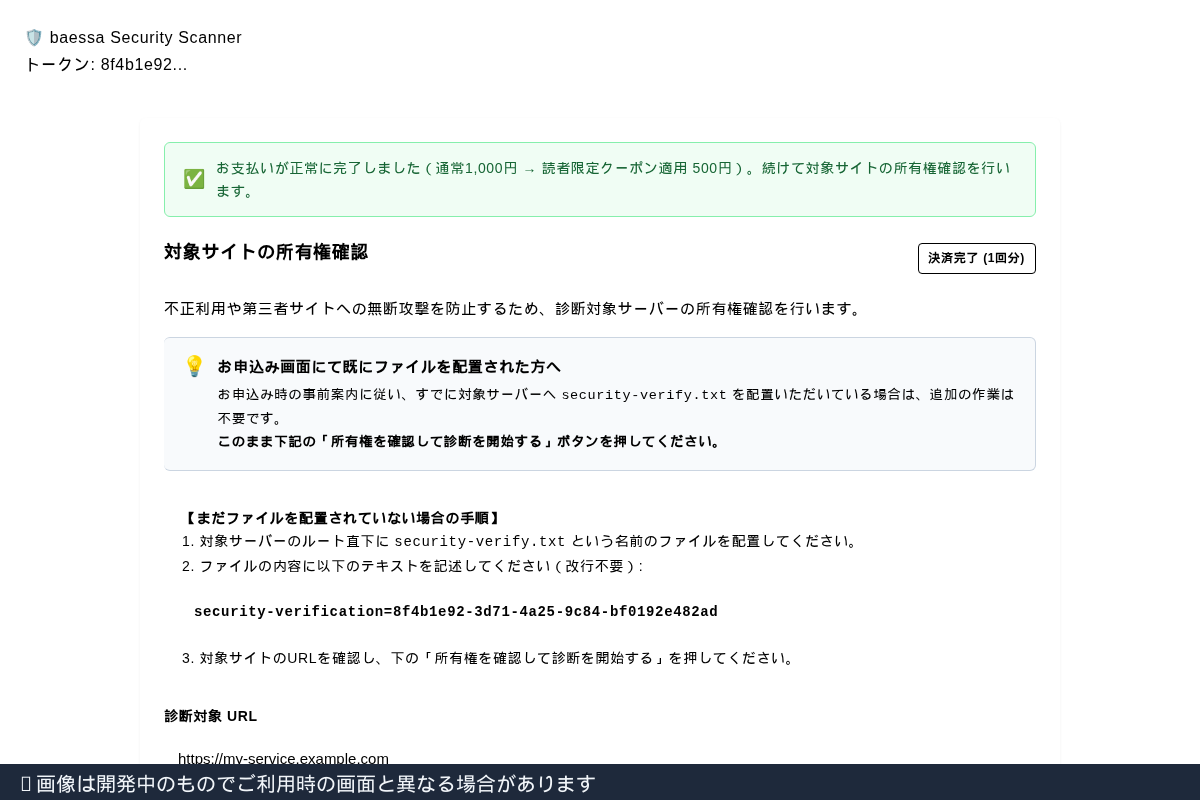The width and height of the screenshot is (1200, 800).
Task: Click step 2 about ファイルの内容 text
Action: (413, 566)
